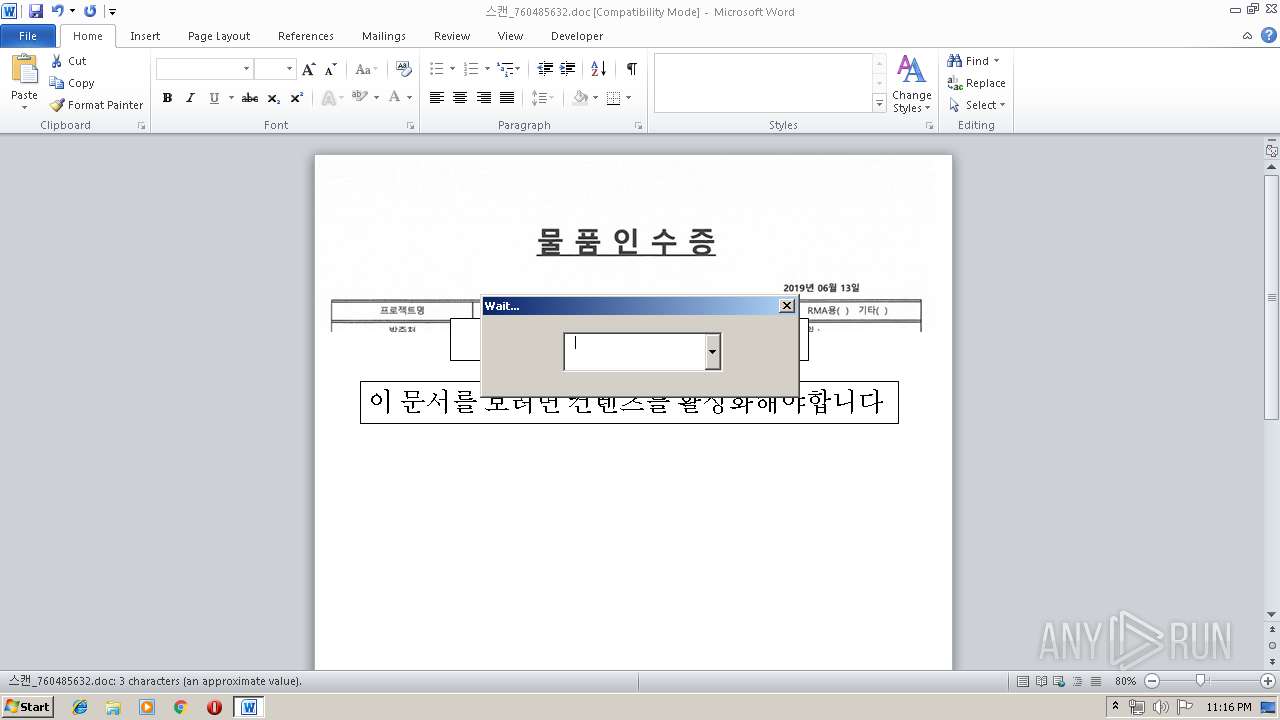Open the Paragraph dialog launcher
Screen dimensions: 1280x720
coord(639,126)
